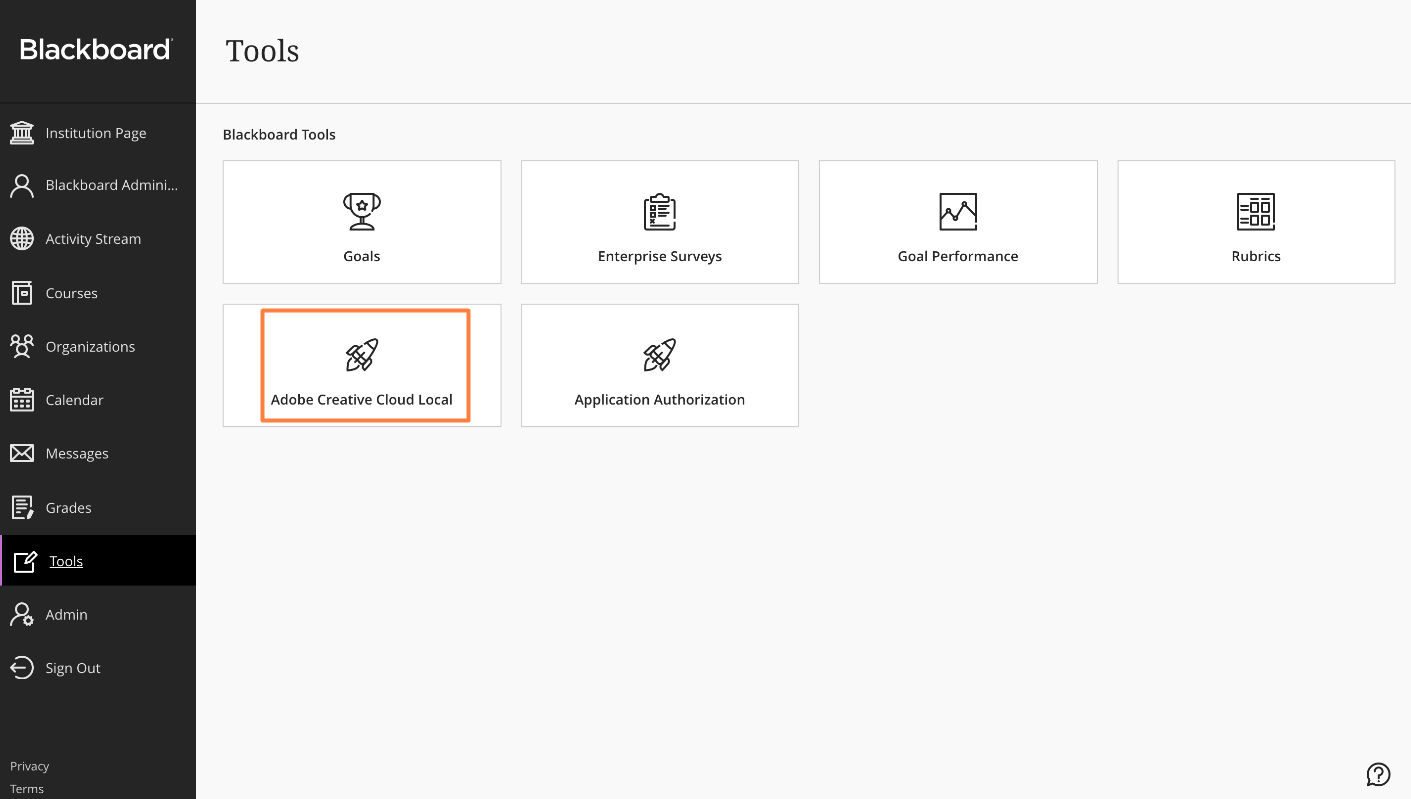Open Application Authorization label
Viewport: 1411px width, 799px height.
click(660, 400)
